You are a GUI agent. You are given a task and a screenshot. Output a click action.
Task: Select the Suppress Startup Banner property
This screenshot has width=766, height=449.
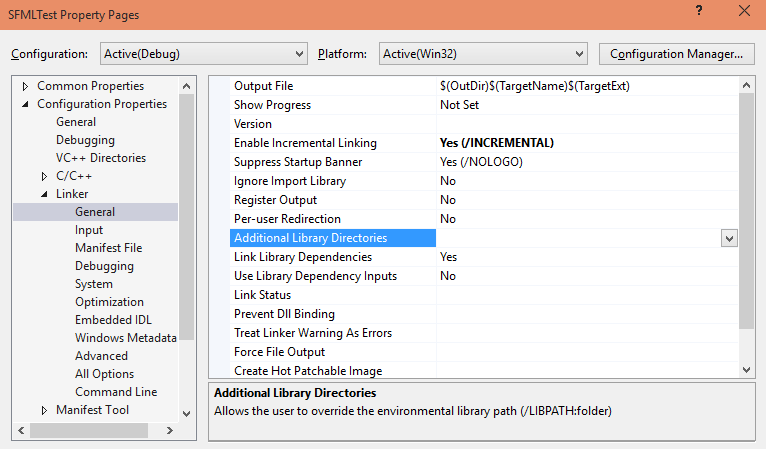[x=298, y=162]
